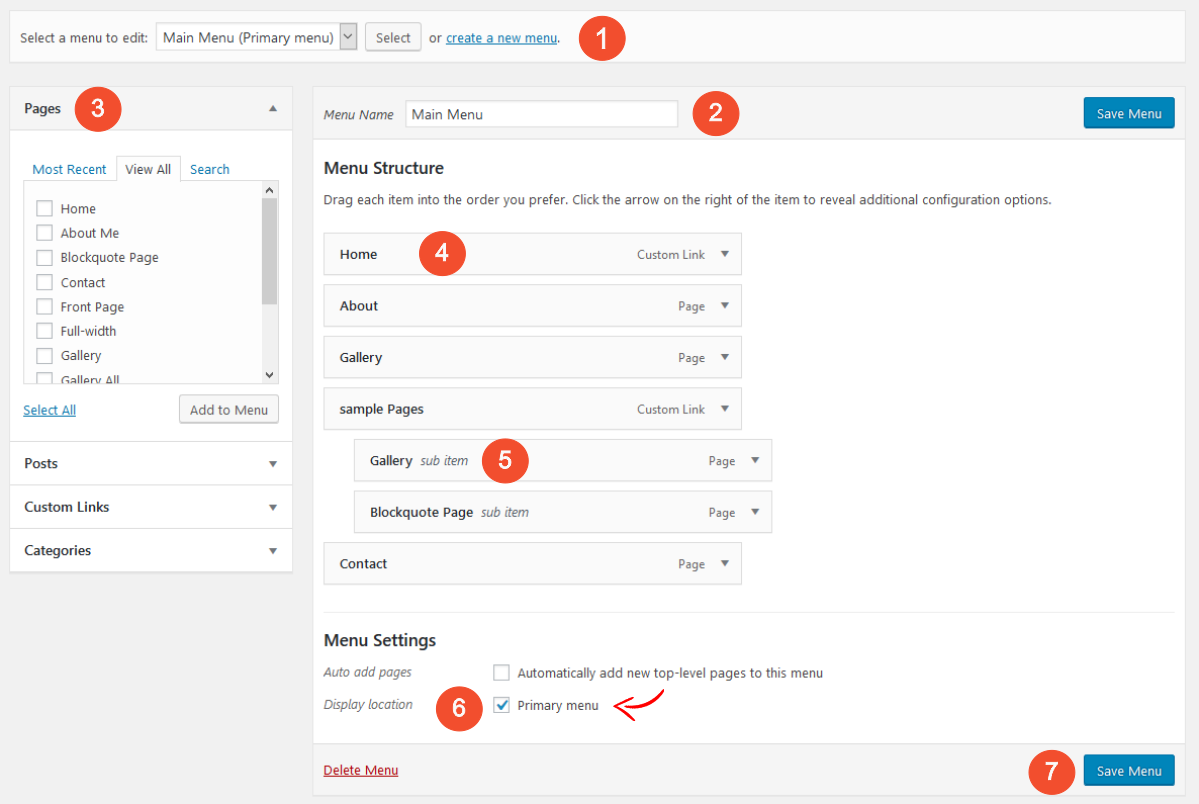This screenshot has height=804, width=1199.
Task: Click the bottom Save Menu button
Action: pos(1129,771)
